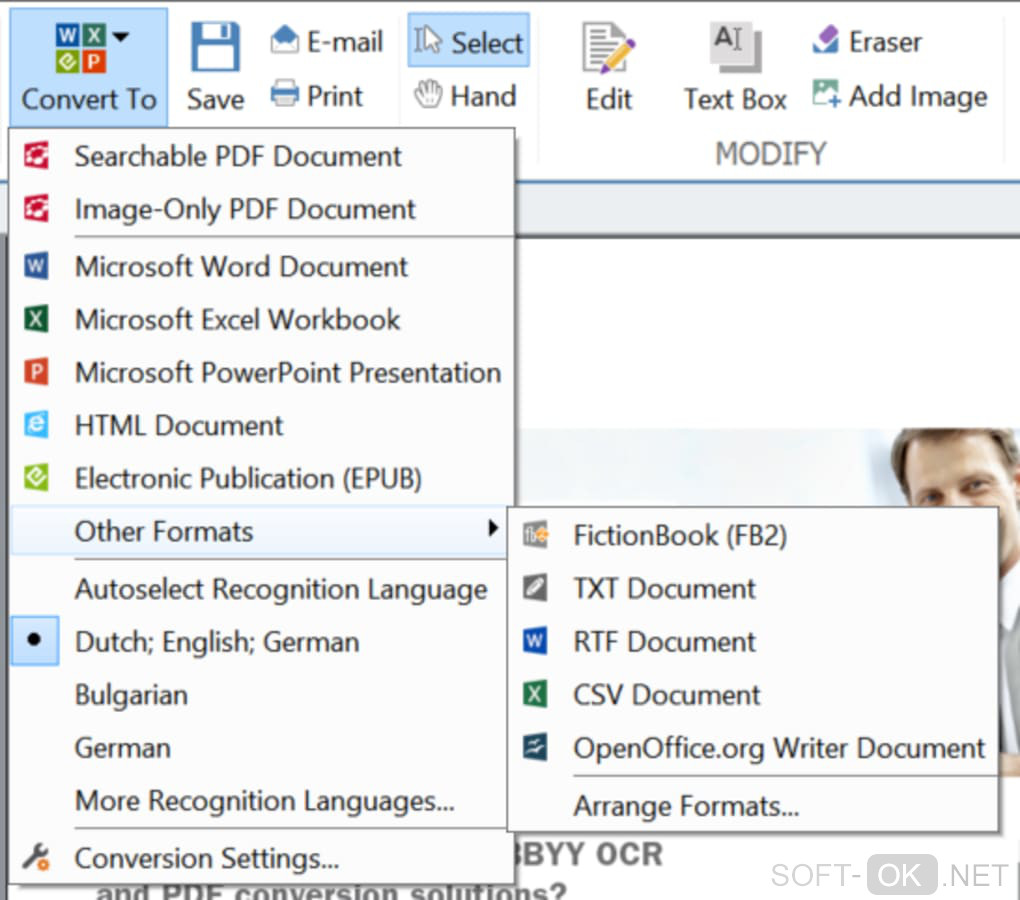The image size is (1020, 900).
Task: Open Conversion Settings
Action: (206, 858)
